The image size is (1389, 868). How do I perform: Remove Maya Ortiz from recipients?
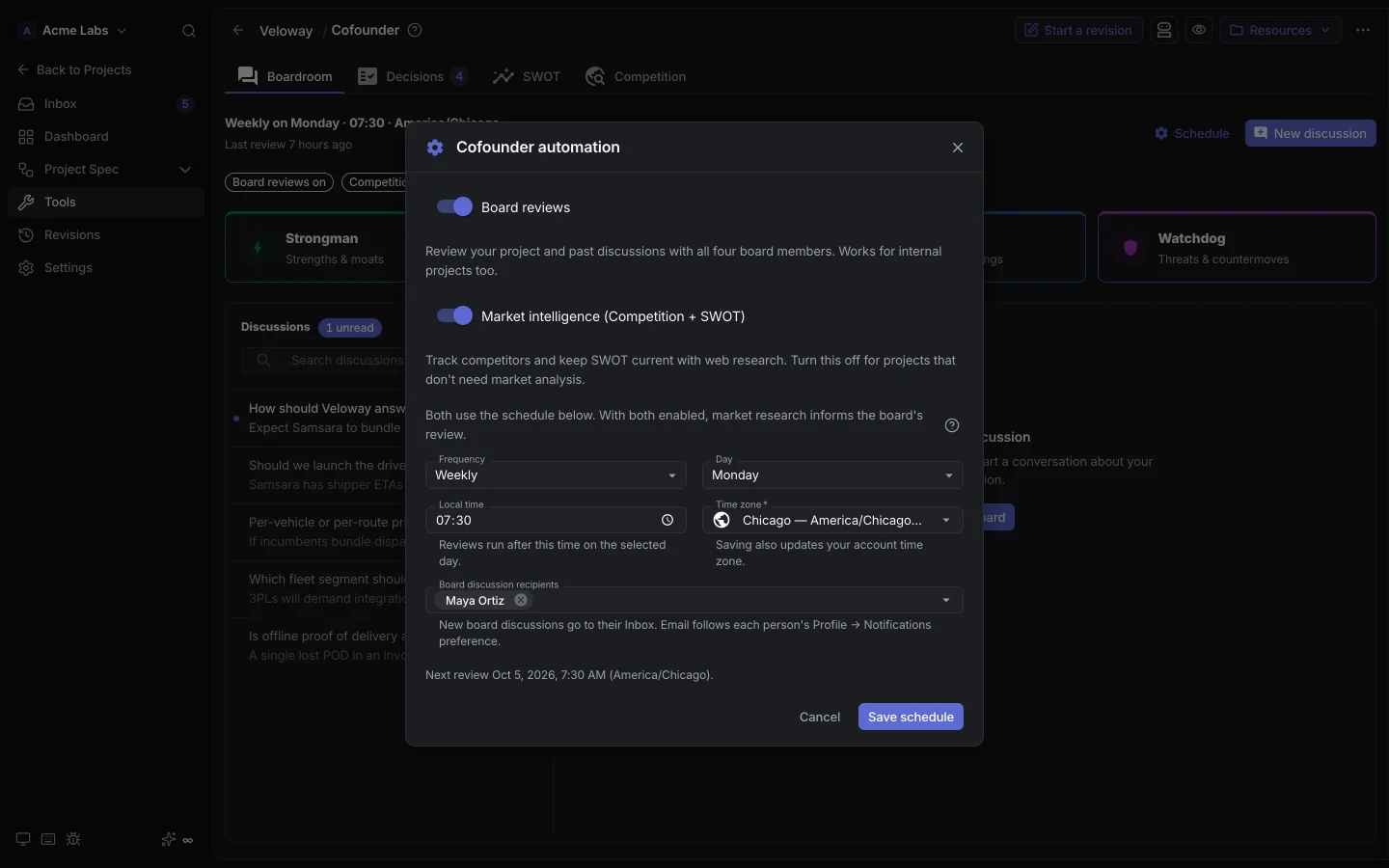pos(521,600)
